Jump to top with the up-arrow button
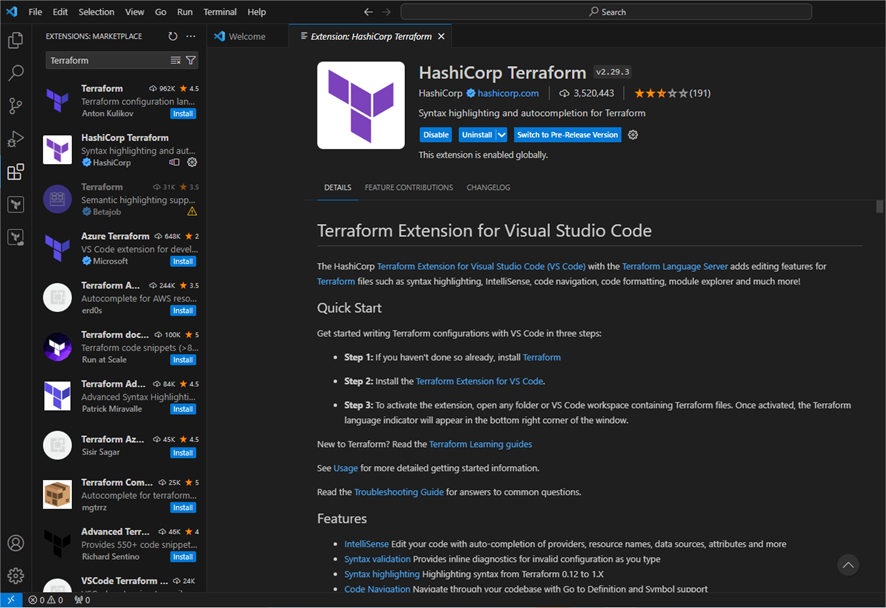Screen dimensions: 886x608 click(x=848, y=564)
